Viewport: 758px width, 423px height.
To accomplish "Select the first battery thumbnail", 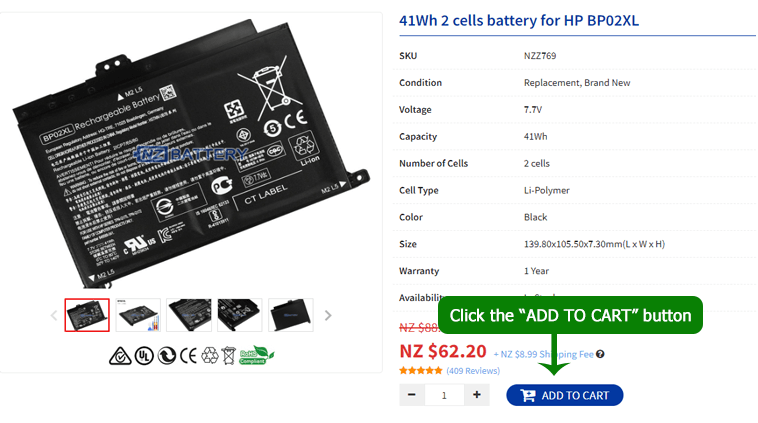I will (87, 315).
